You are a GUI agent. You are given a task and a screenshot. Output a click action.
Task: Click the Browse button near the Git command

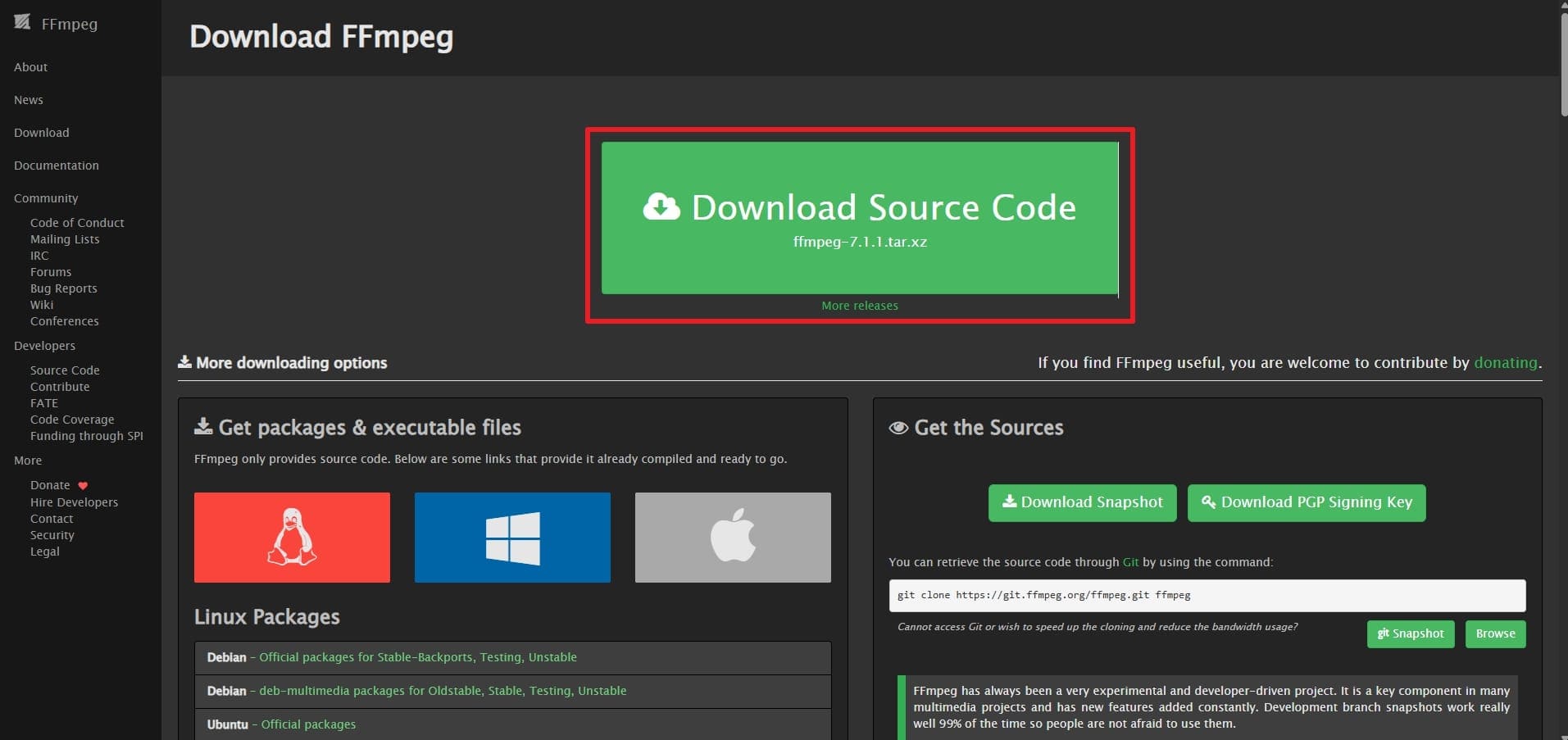click(x=1494, y=633)
